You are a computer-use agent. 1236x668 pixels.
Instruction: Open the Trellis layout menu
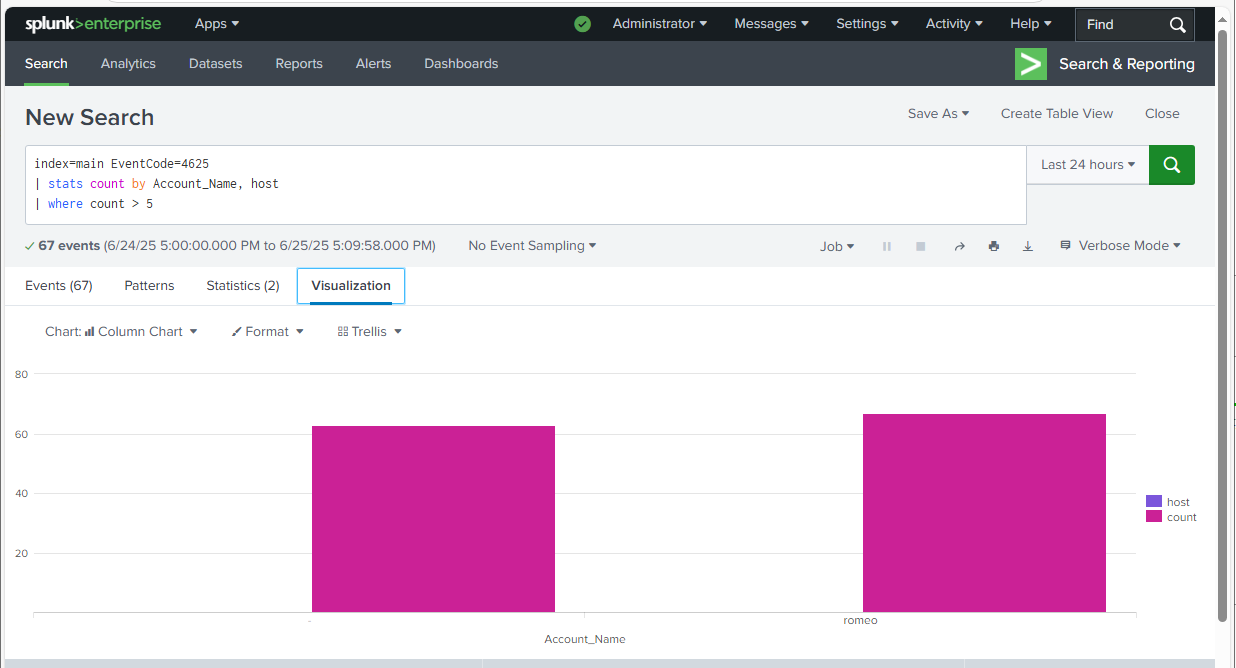pos(369,332)
